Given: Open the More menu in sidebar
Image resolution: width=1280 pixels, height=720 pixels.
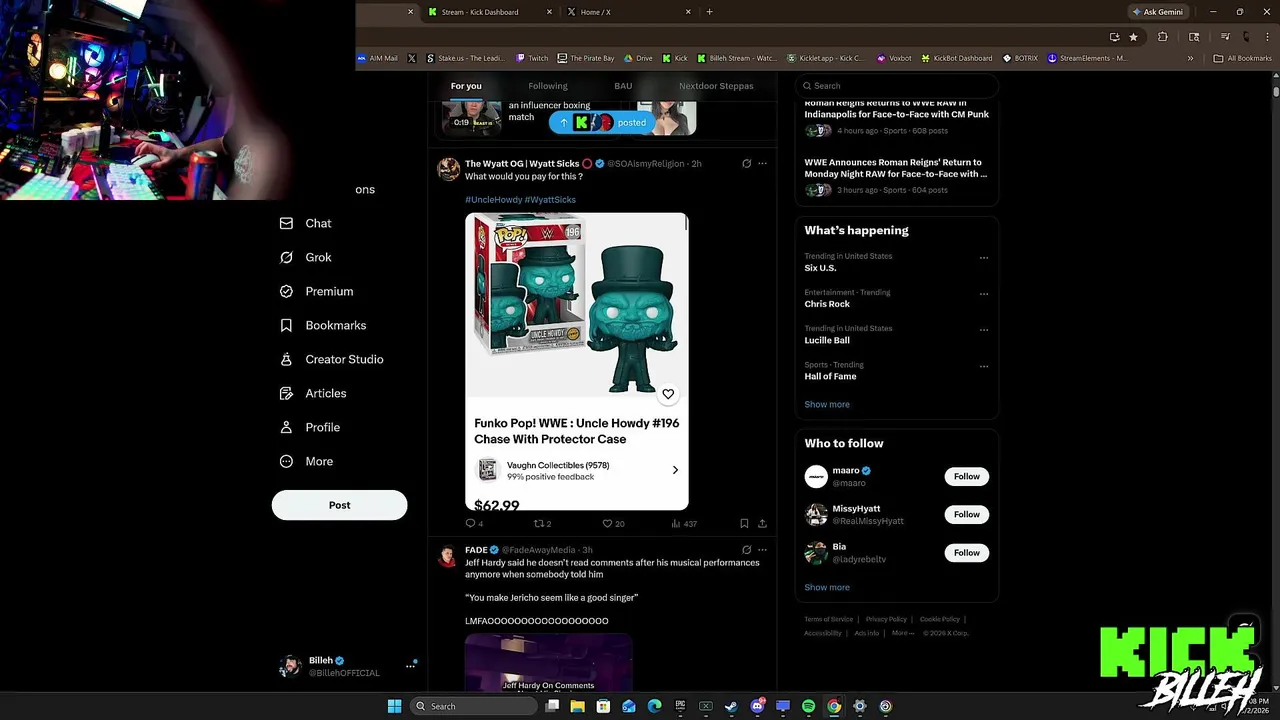Looking at the screenshot, I should pos(306,461).
